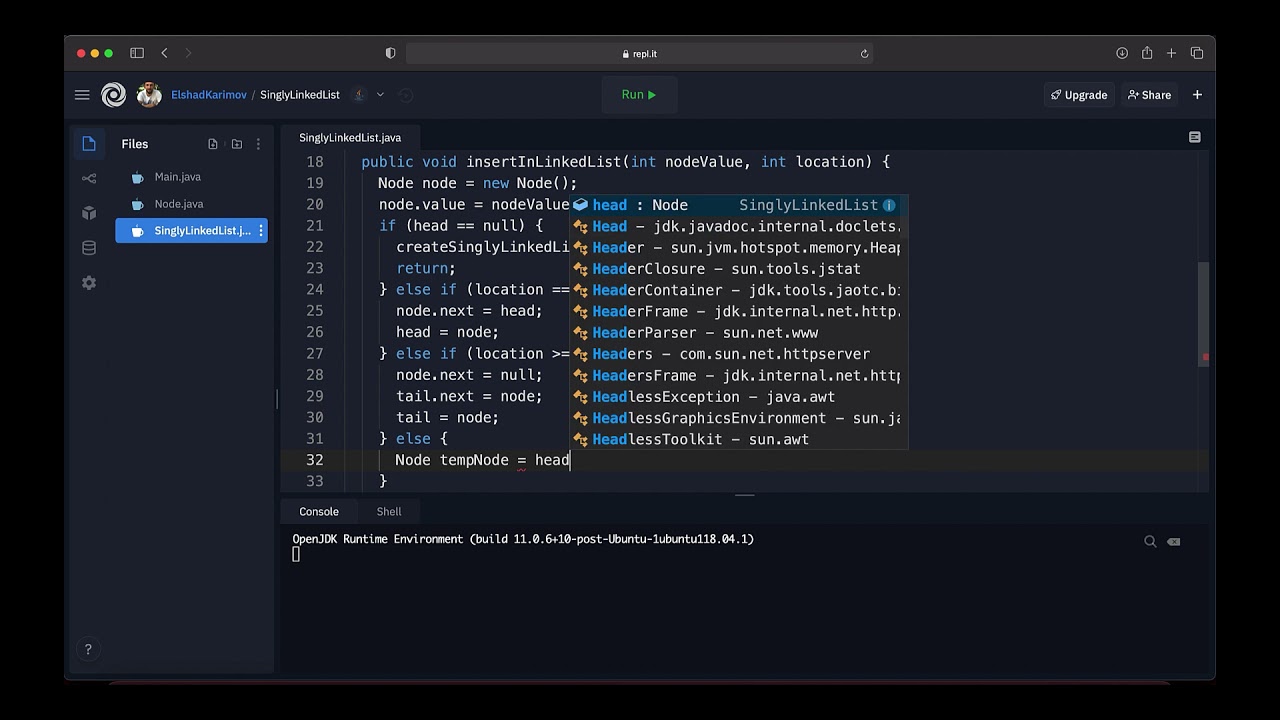Switch to the Shell tab
The height and width of the screenshot is (720, 1280).
(x=389, y=511)
